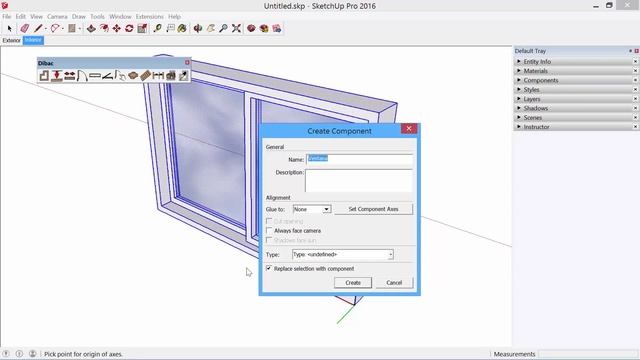Pick the Scale tool

(142, 28)
